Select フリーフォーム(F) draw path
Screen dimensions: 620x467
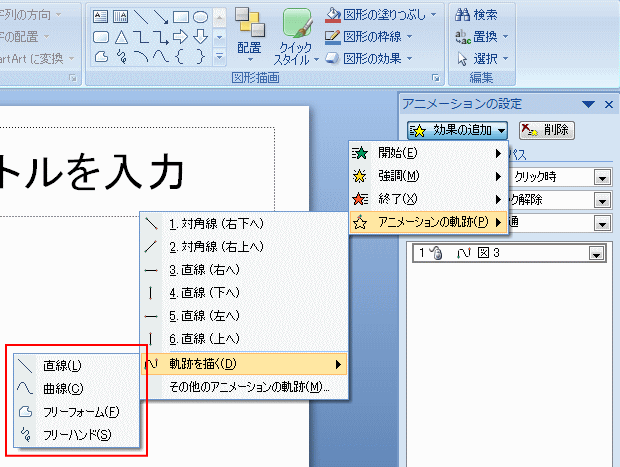(x=76, y=412)
